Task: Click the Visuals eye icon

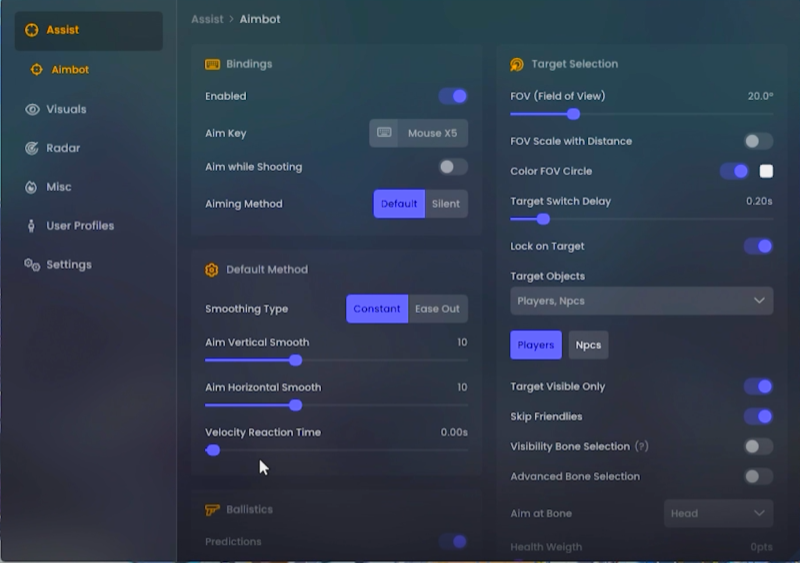Action: [32, 109]
